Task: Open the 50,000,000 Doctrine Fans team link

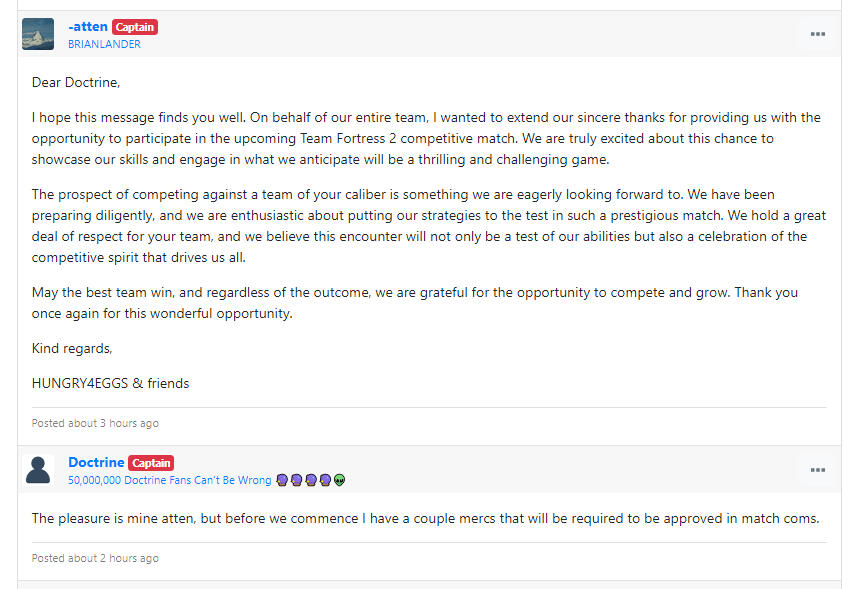Action: click(169, 480)
